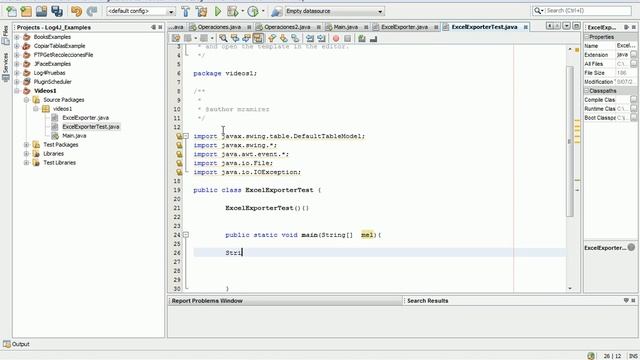This screenshot has height=360, width=640.
Task: Switch to the Operaciones2.java tab
Action: coord(287,27)
